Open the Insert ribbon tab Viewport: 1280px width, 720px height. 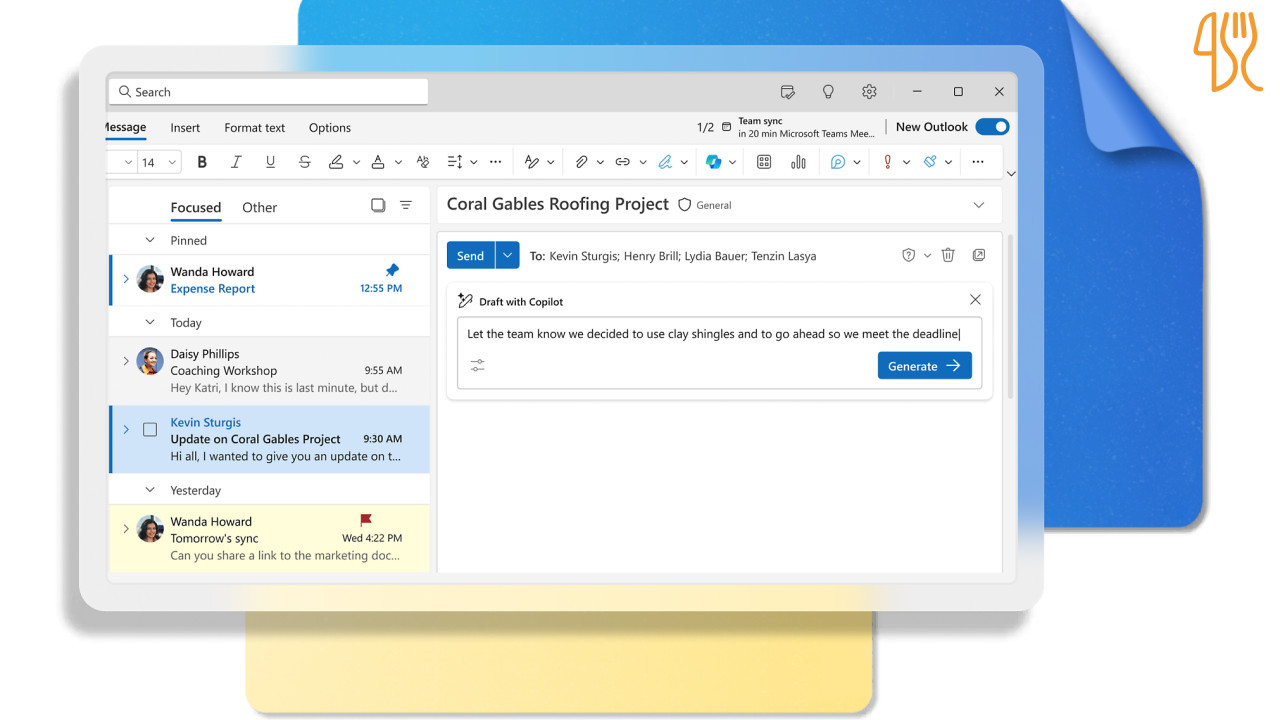pyautogui.click(x=185, y=128)
